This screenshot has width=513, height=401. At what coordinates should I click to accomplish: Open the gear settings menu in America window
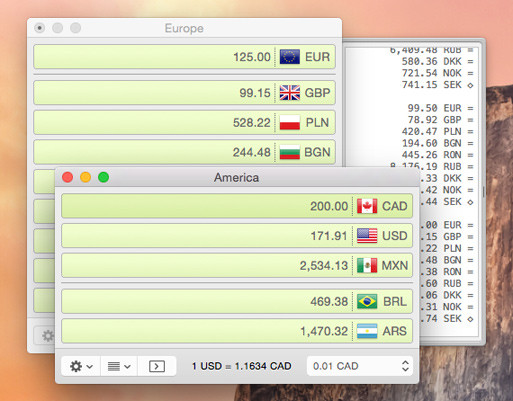pos(81,366)
